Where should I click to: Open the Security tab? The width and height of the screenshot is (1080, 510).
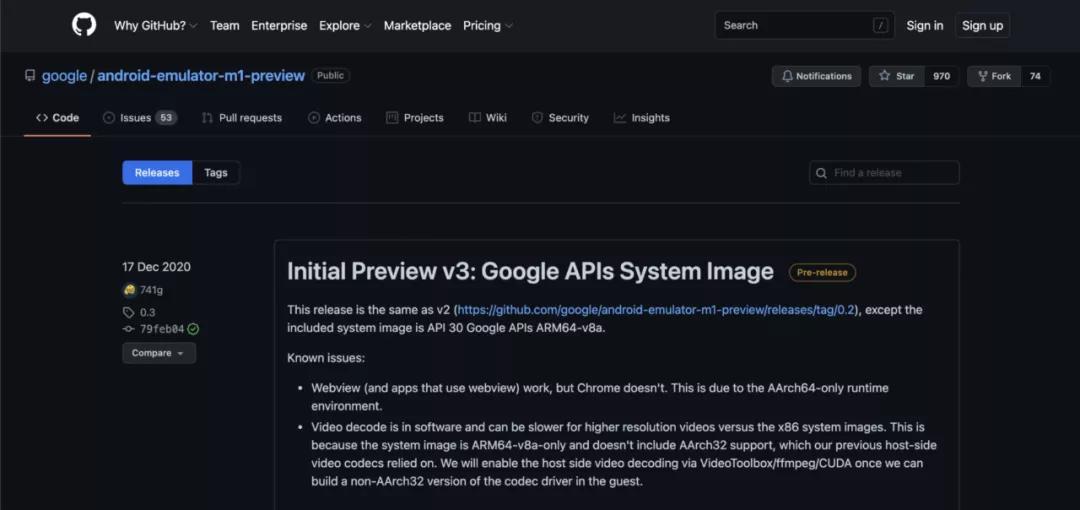(x=560, y=118)
